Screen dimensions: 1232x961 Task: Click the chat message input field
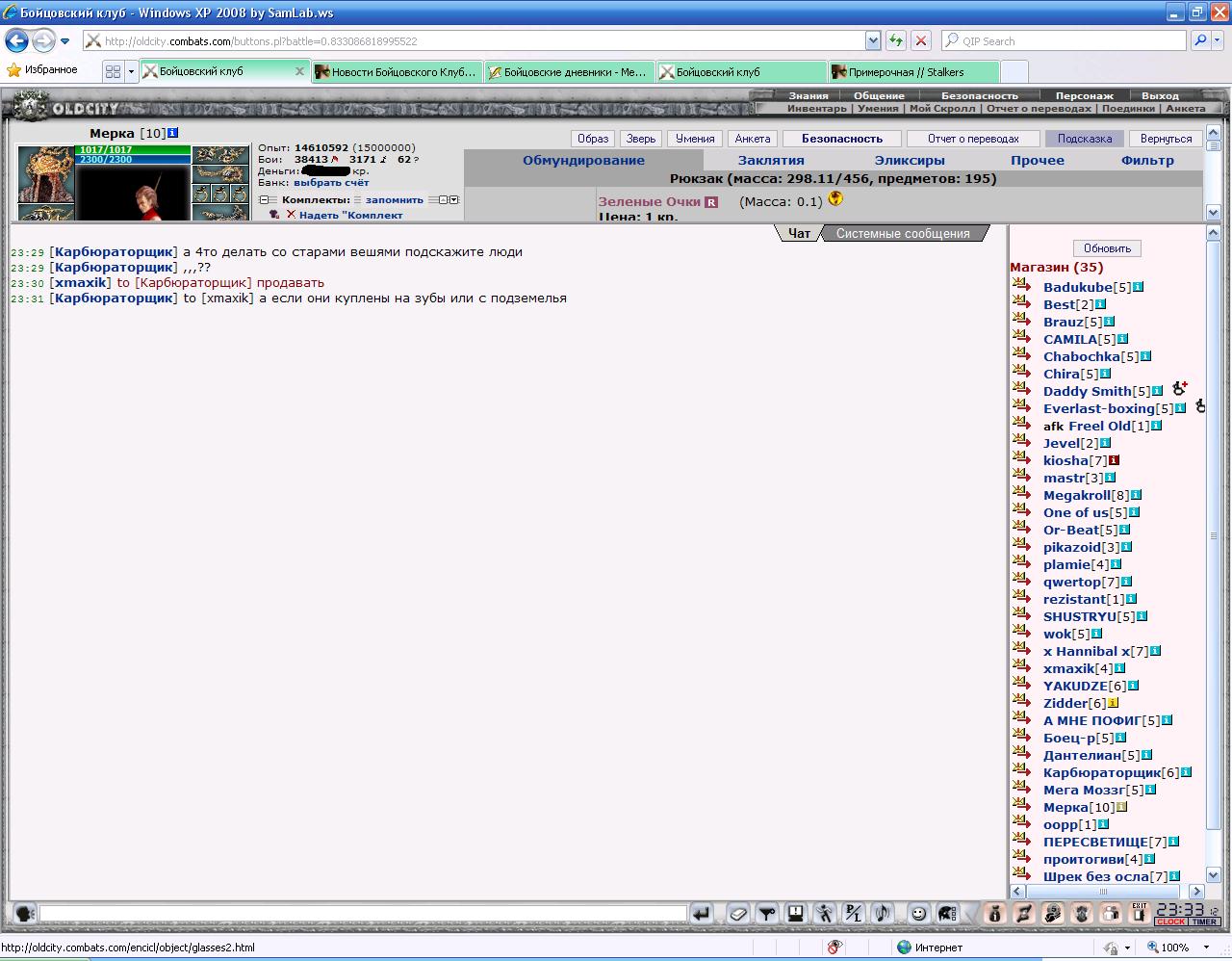[363, 913]
